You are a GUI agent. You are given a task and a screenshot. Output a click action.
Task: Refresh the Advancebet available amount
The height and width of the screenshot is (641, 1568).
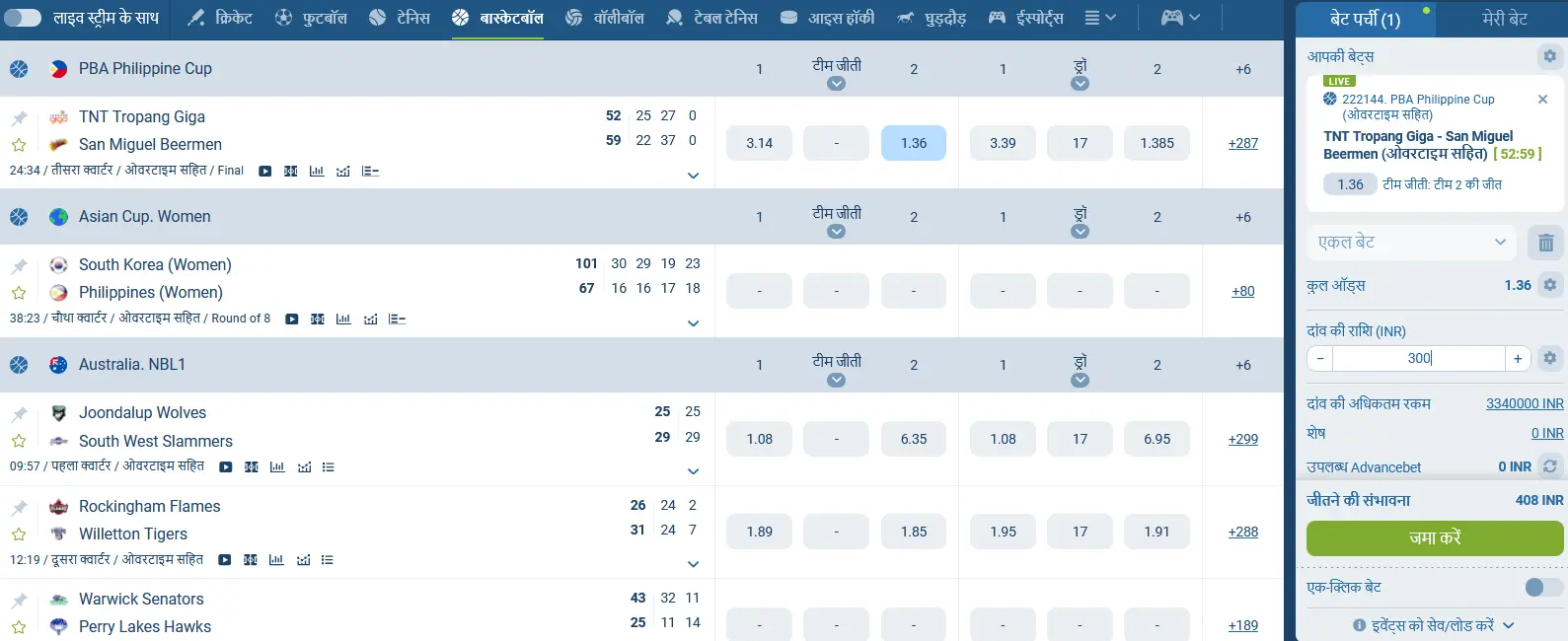[x=1550, y=466]
